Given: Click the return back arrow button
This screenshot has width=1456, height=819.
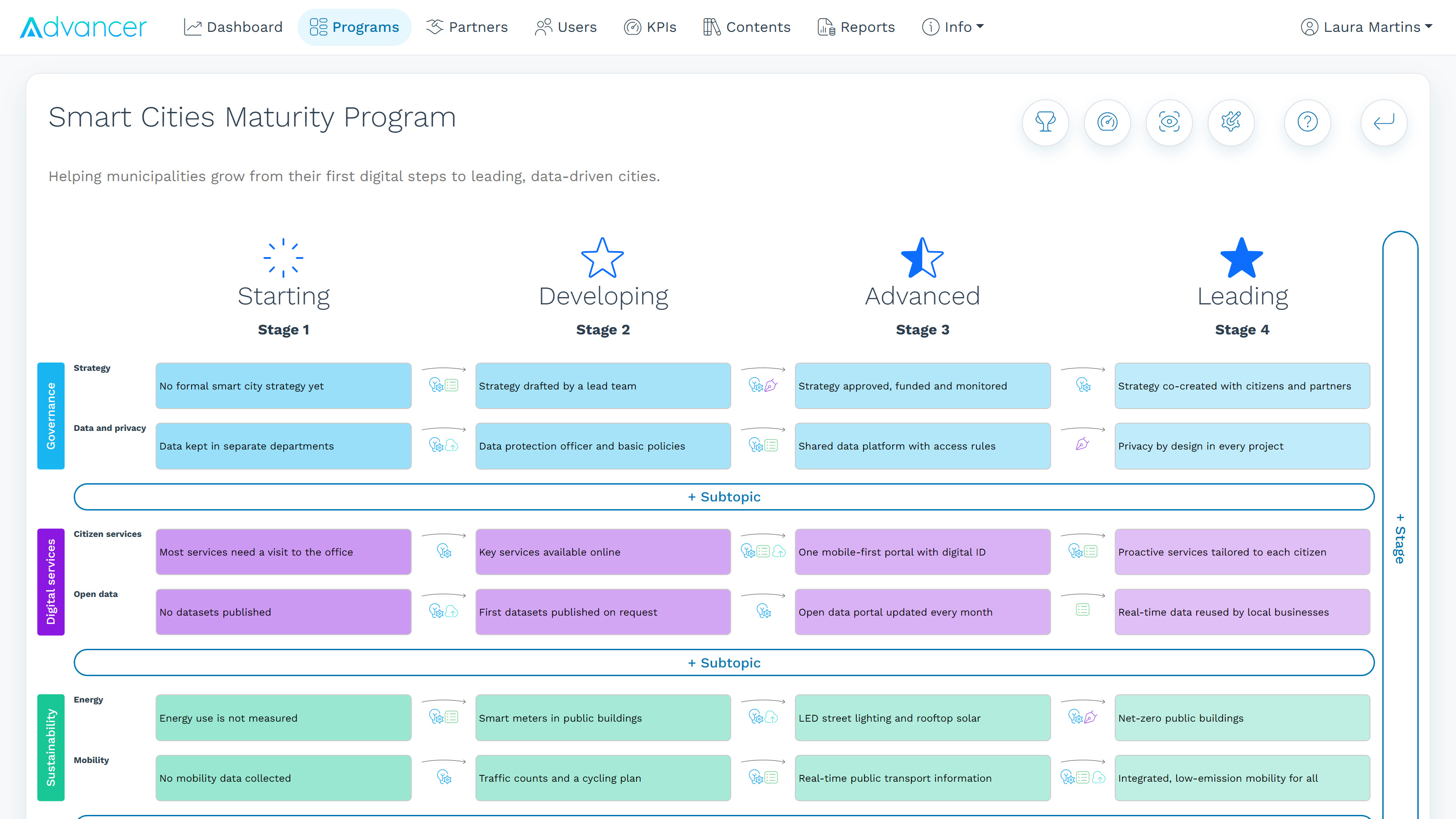Looking at the screenshot, I should coord(1384,122).
